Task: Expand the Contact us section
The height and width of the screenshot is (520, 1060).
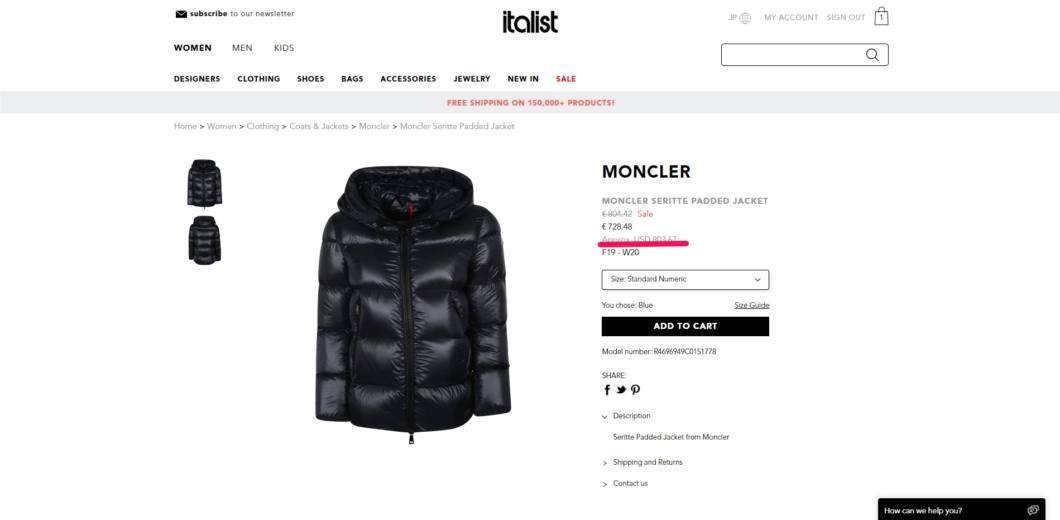Action: click(x=625, y=483)
